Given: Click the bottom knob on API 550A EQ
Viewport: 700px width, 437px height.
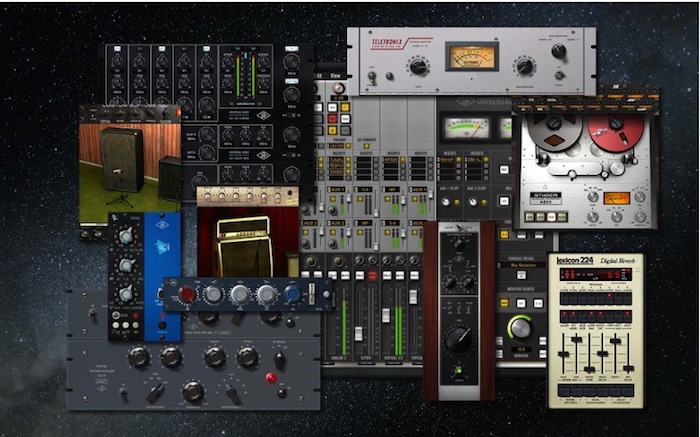Looking at the screenshot, I should (125, 294).
